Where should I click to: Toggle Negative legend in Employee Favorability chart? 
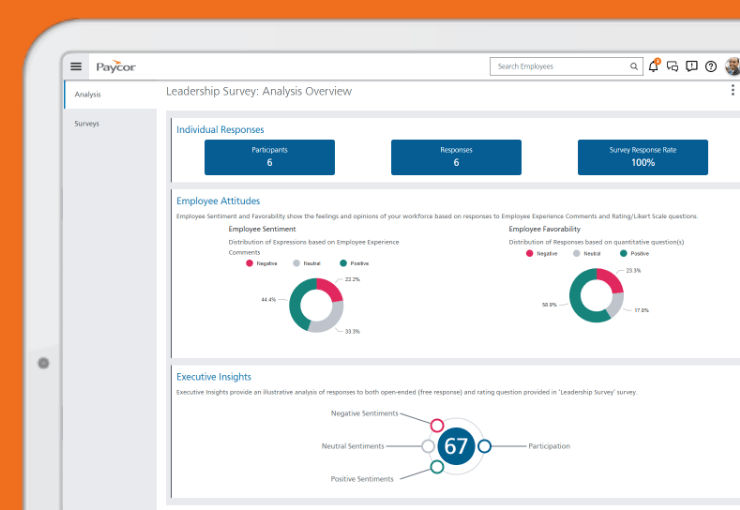542,253
